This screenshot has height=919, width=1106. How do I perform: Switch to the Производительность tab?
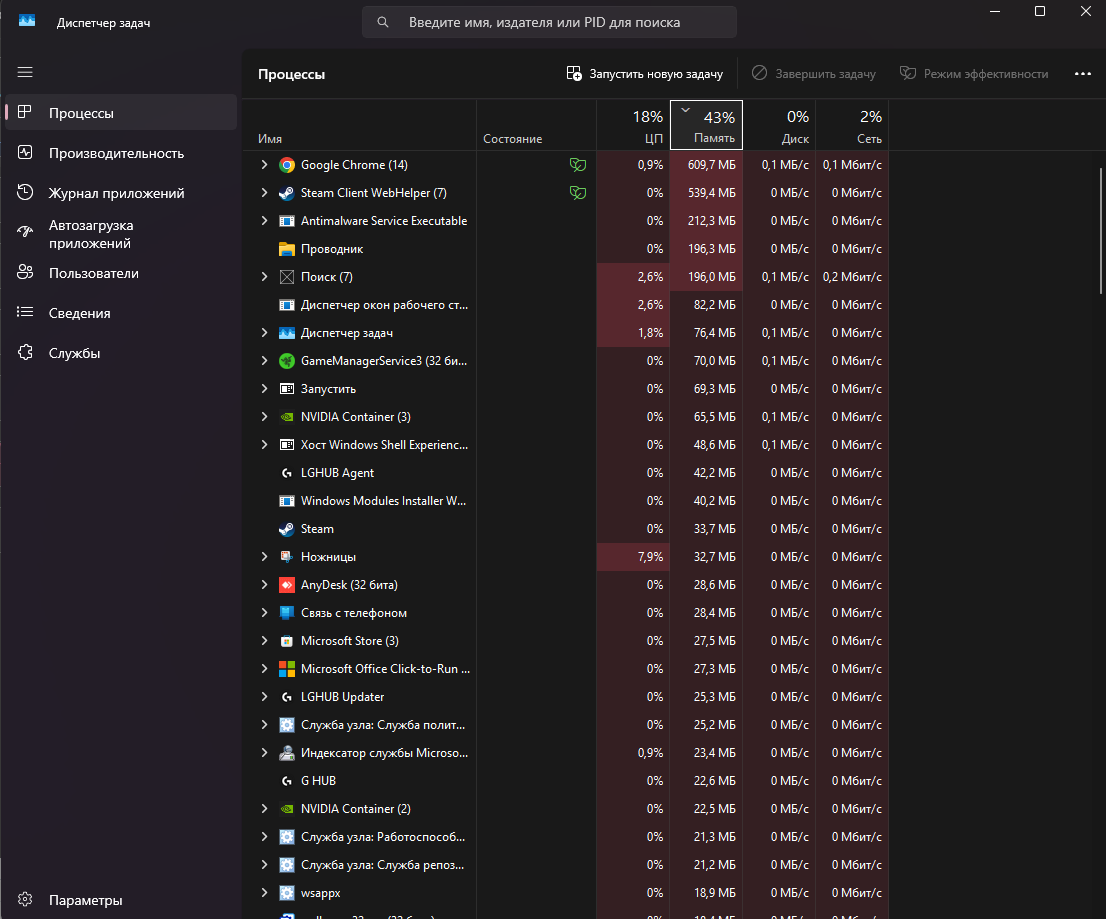coord(121,153)
